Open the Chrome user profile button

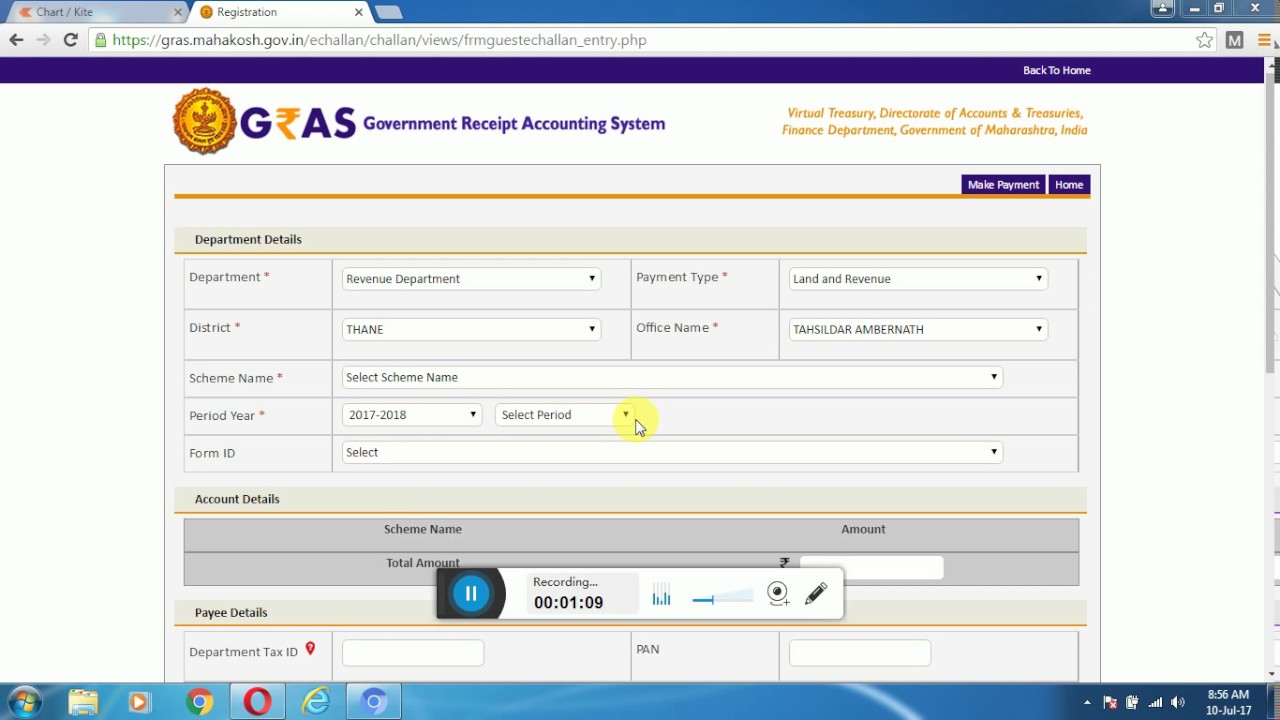1161,8
